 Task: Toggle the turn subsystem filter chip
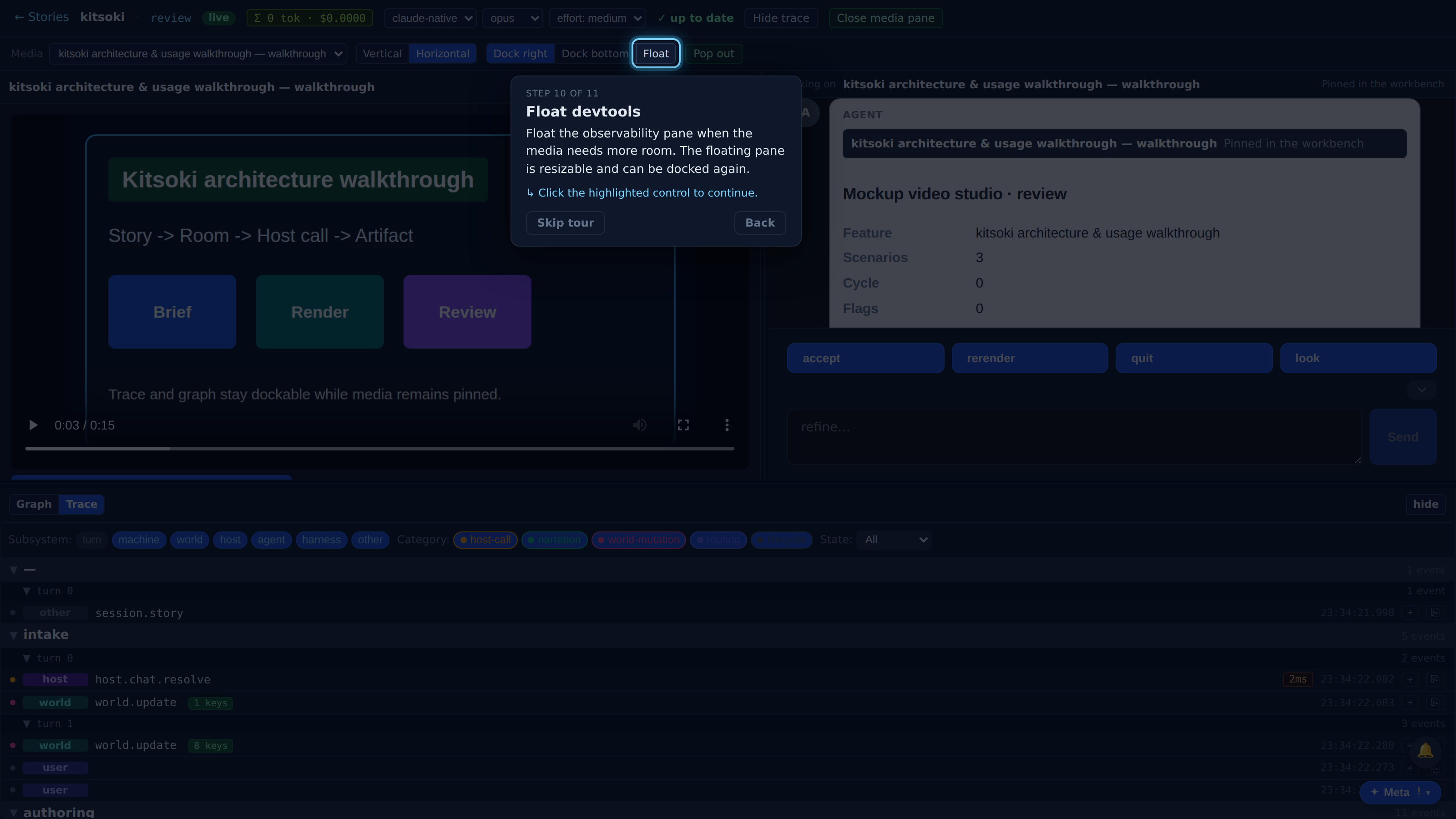pyautogui.click(x=91, y=540)
